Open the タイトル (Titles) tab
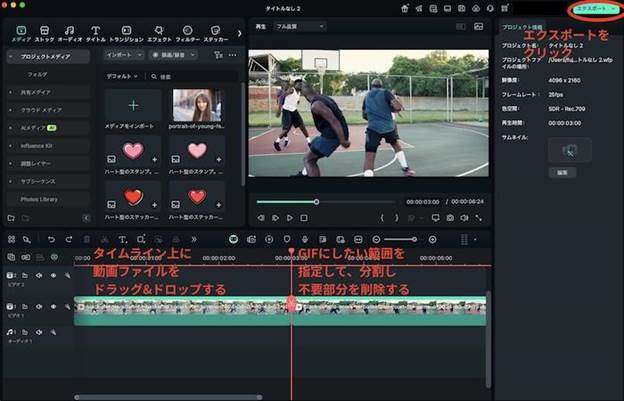This screenshot has height=401, width=624. [95, 34]
